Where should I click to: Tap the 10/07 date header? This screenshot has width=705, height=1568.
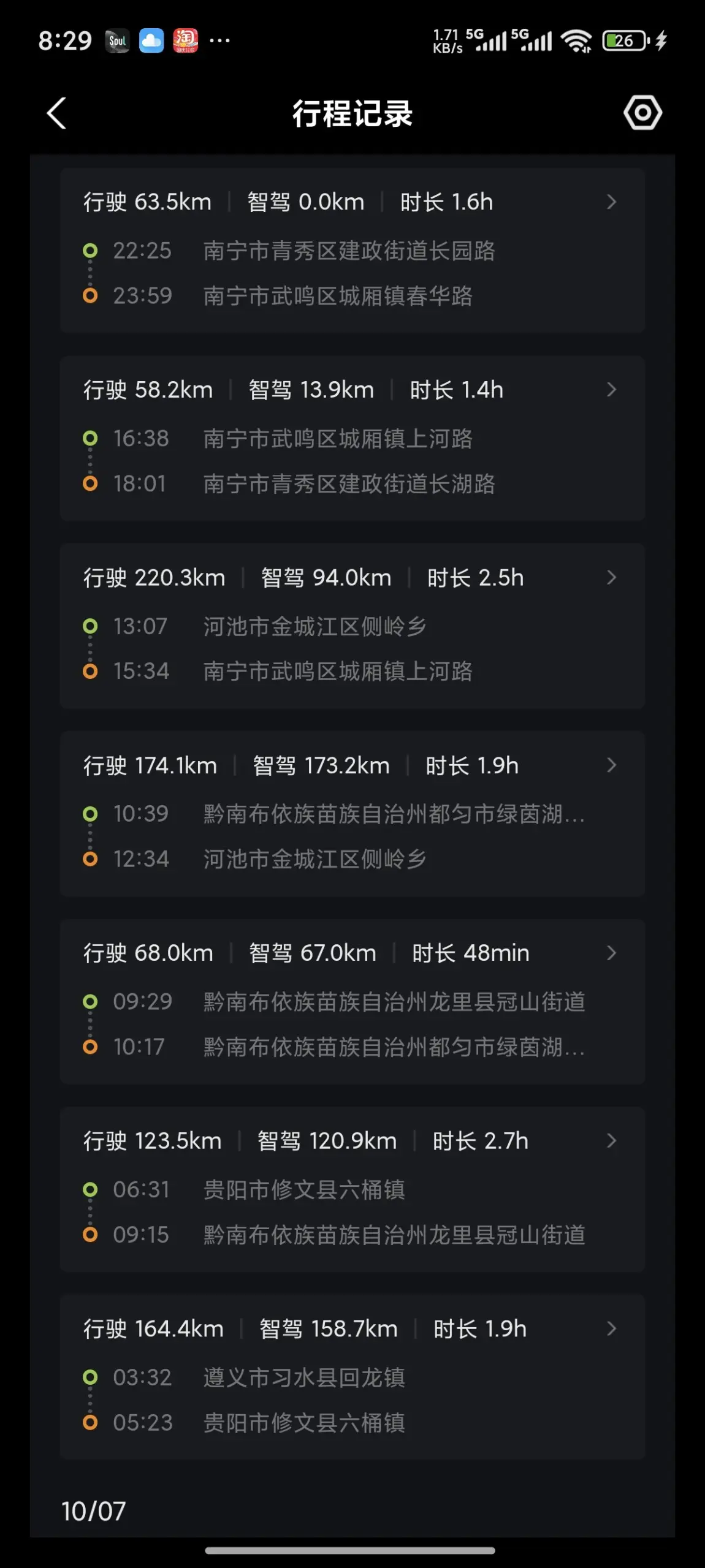(93, 1512)
